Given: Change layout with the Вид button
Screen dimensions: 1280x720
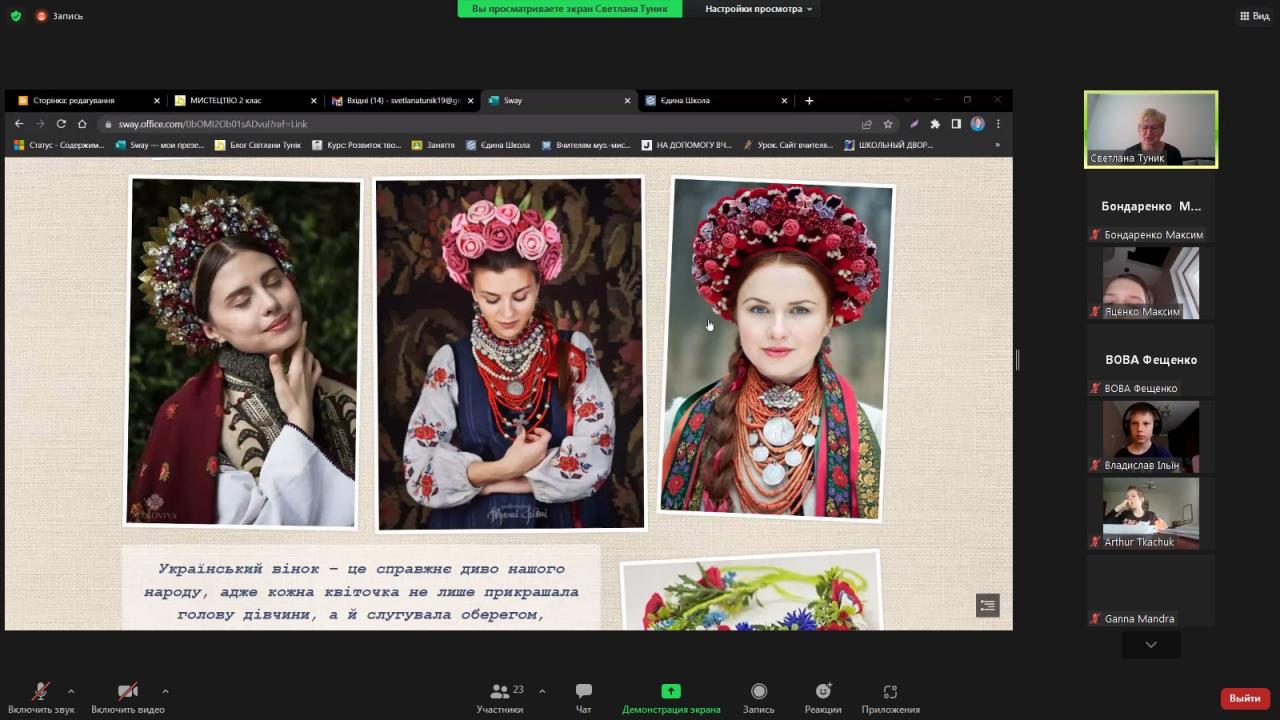Looking at the screenshot, I should (1254, 16).
